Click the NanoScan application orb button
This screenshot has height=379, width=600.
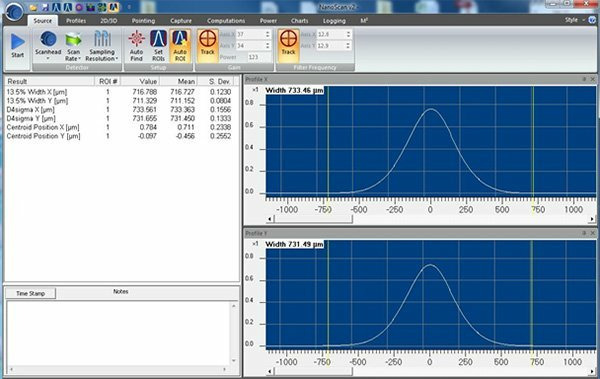pyautogui.click(x=14, y=11)
